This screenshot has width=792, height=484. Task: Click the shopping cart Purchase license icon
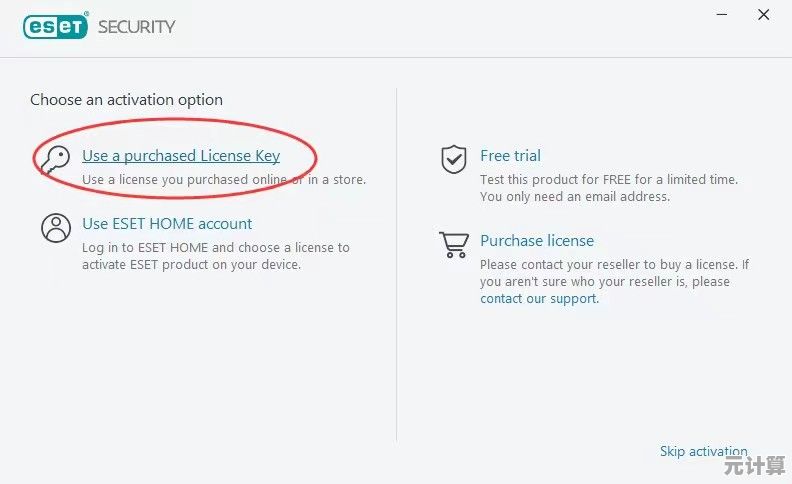coord(454,244)
